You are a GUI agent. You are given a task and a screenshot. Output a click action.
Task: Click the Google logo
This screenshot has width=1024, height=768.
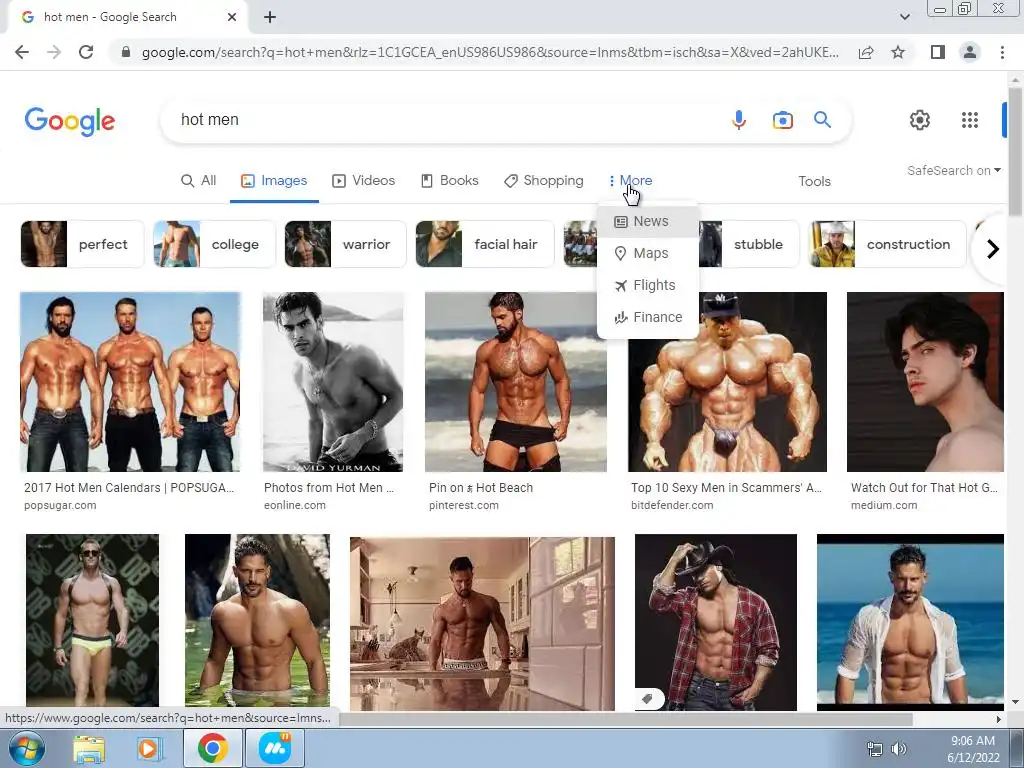(70, 121)
